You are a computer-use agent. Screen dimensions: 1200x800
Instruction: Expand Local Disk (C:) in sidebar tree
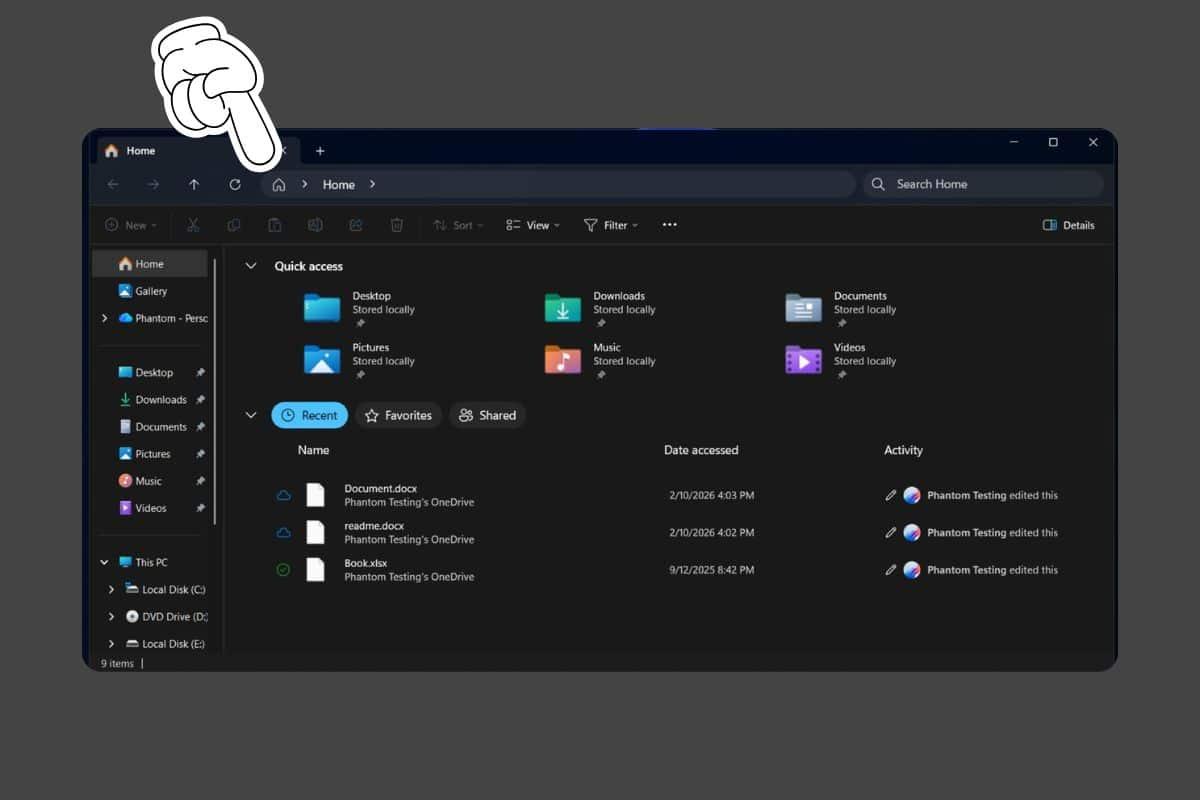pos(111,590)
